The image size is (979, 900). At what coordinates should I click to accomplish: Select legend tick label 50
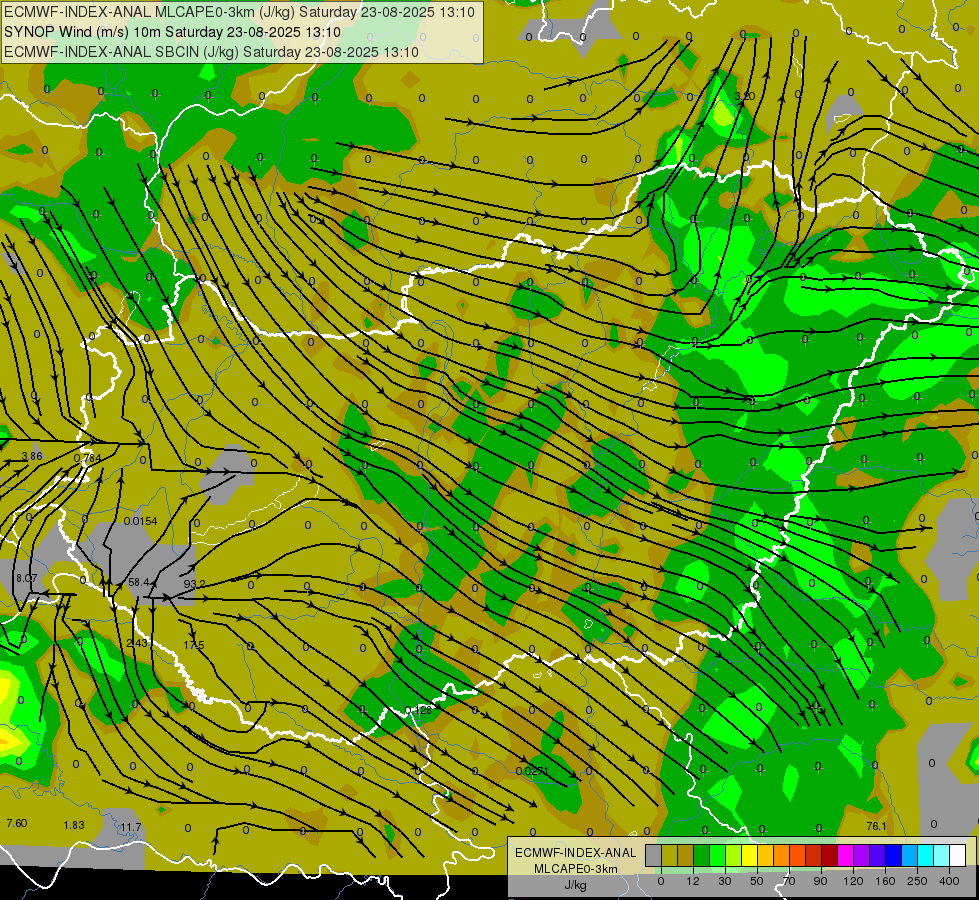[x=757, y=881]
